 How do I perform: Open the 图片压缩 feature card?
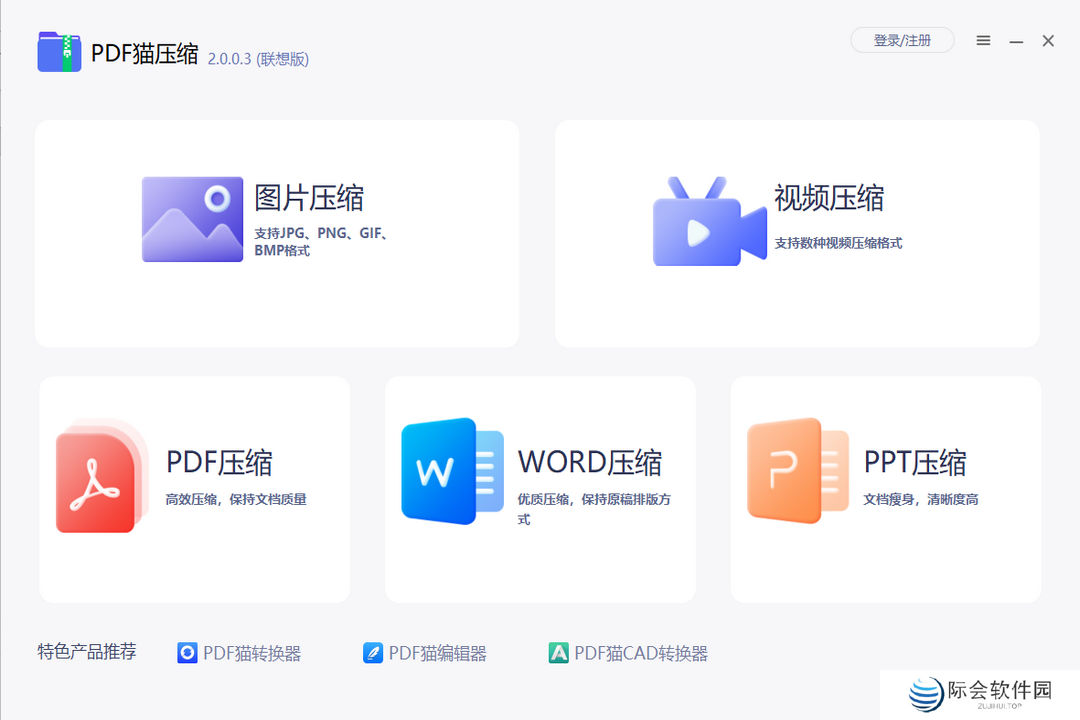tap(277, 233)
